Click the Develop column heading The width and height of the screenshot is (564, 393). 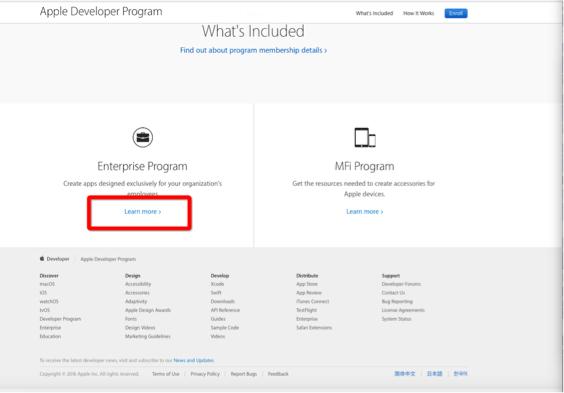coord(220,276)
